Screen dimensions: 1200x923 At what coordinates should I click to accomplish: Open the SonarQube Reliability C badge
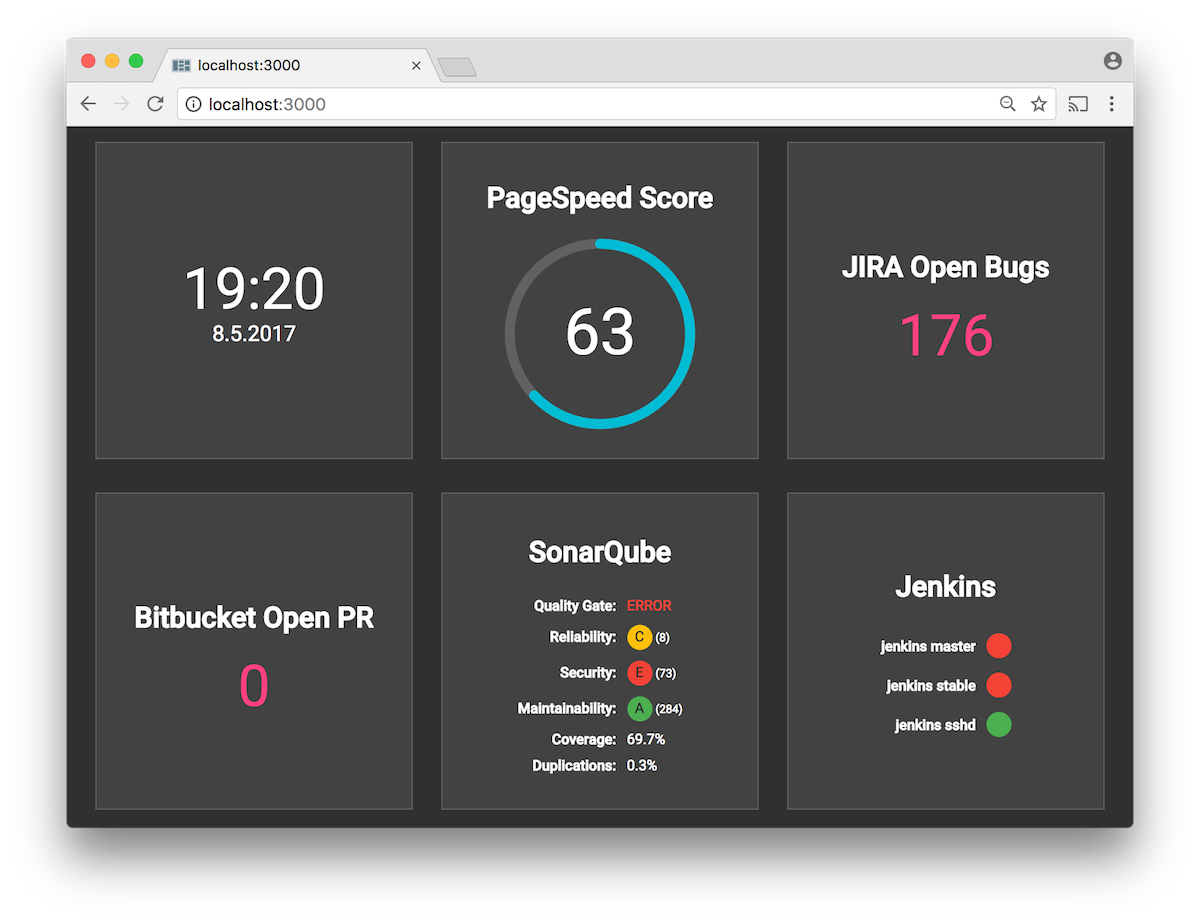pos(638,637)
